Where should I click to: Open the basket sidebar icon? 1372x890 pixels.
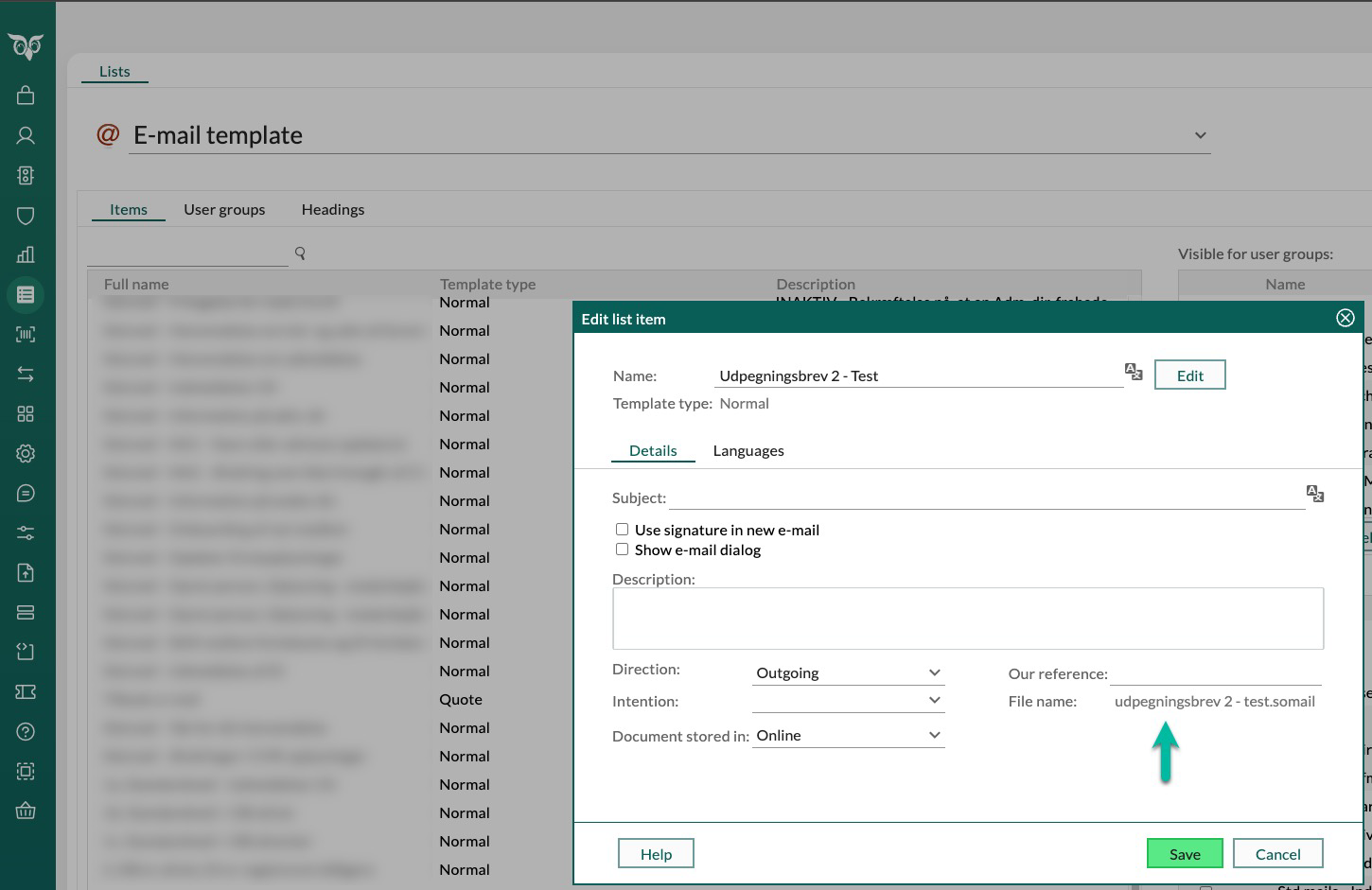click(x=26, y=811)
